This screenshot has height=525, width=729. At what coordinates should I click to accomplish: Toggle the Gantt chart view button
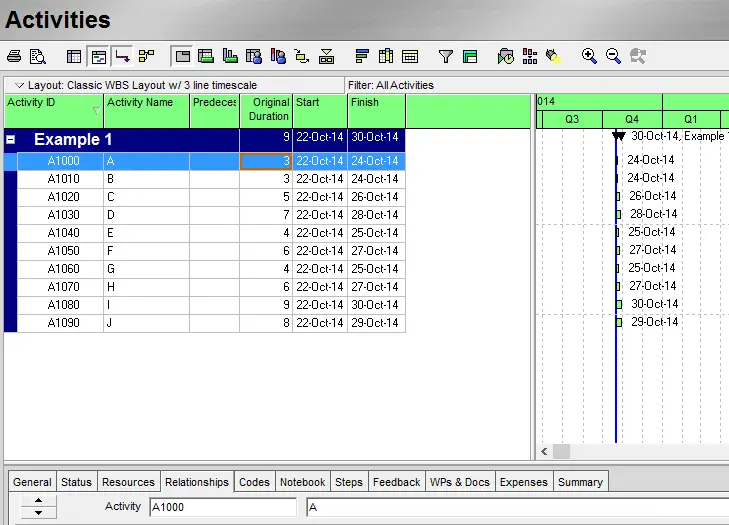point(99,57)
